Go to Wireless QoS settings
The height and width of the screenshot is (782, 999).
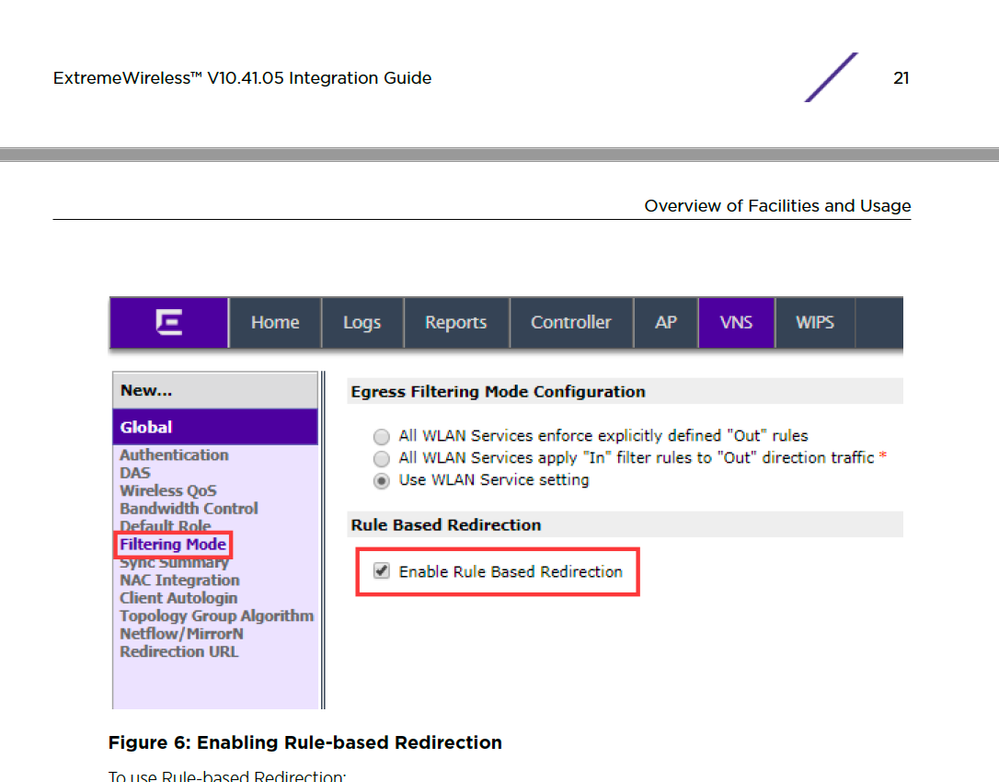coord(168,491)
